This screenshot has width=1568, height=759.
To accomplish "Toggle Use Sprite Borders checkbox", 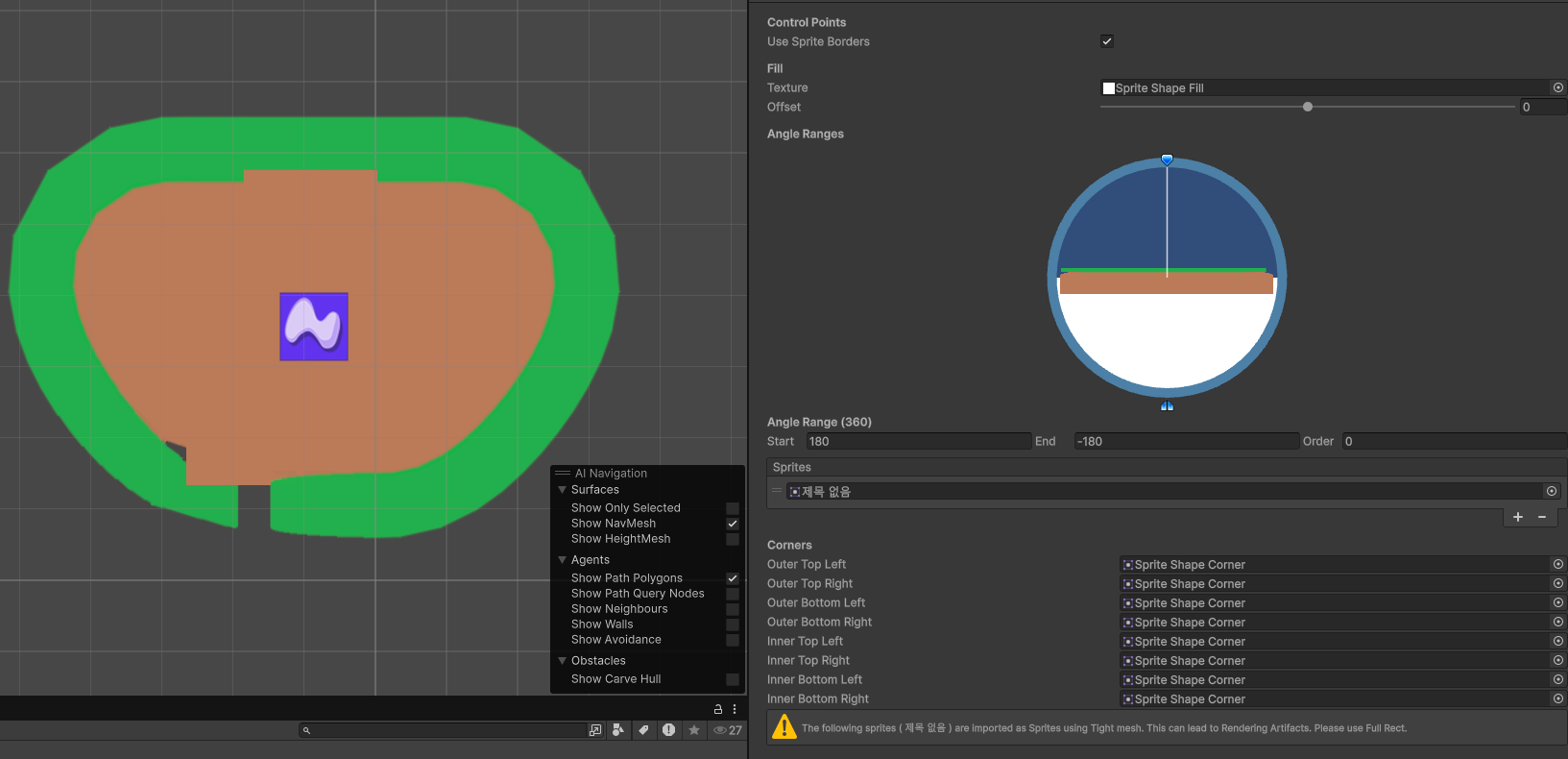I will coord(1107,41).
